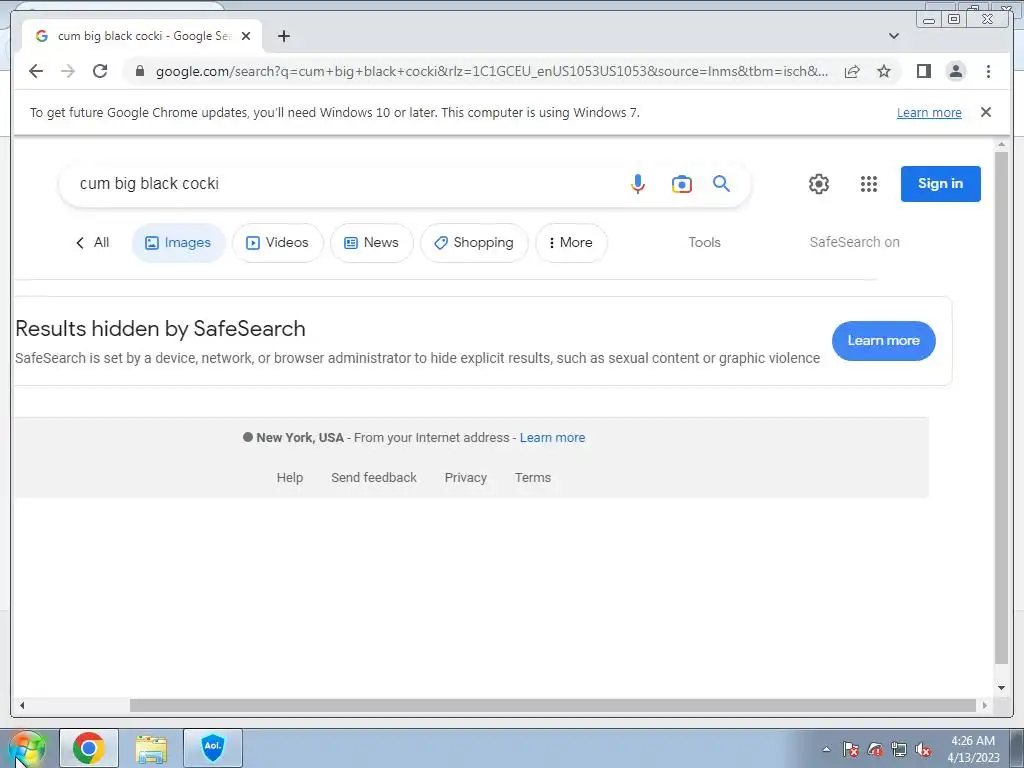Expand the tab search dropdown arrow
Image resolution: width=1024 pixels, height=768 pixels.
(894, 36)
